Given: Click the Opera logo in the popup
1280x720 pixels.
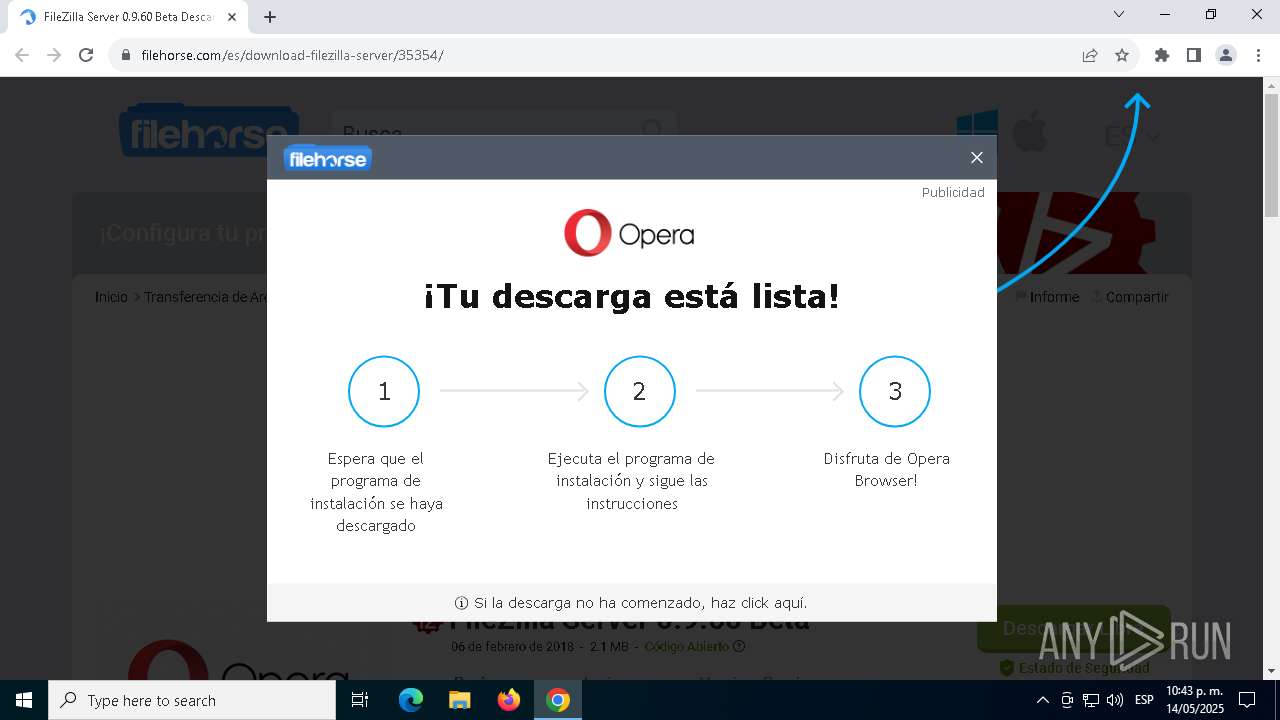Looking at the screenshot, I should click(x=629, y=234).
